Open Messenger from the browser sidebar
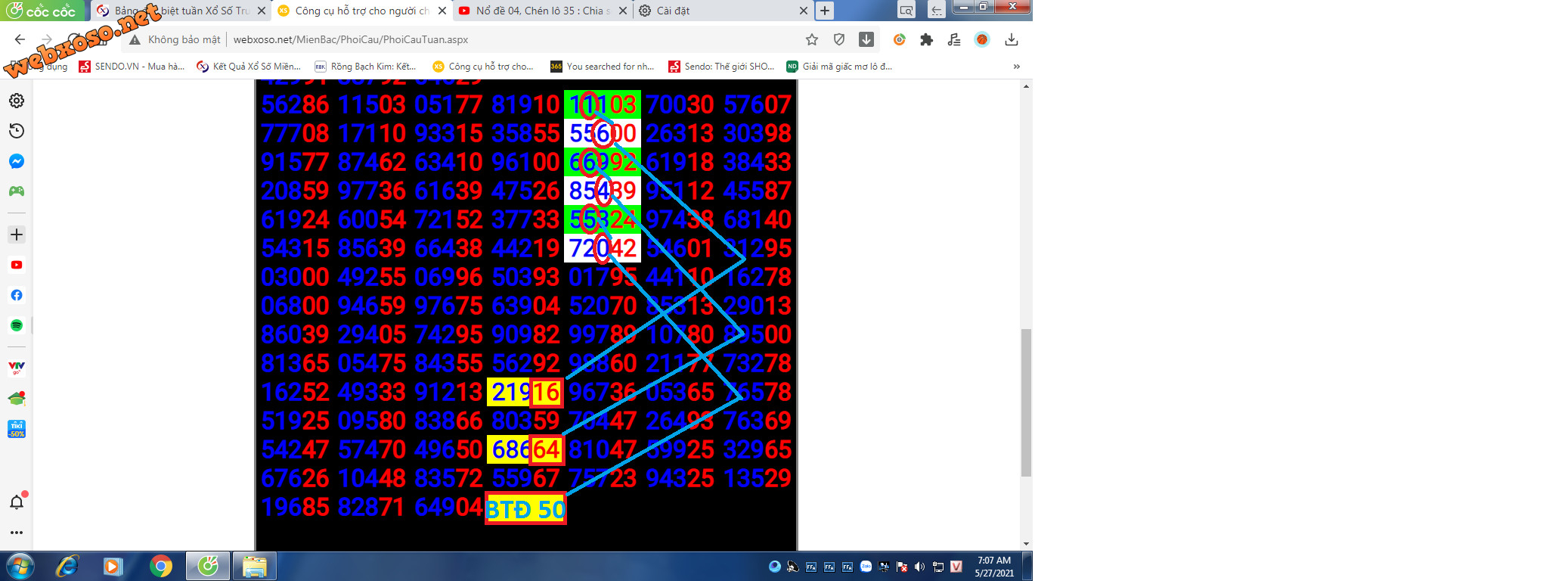The height and width of the screenshot is (581, 1568). point(17,161)
